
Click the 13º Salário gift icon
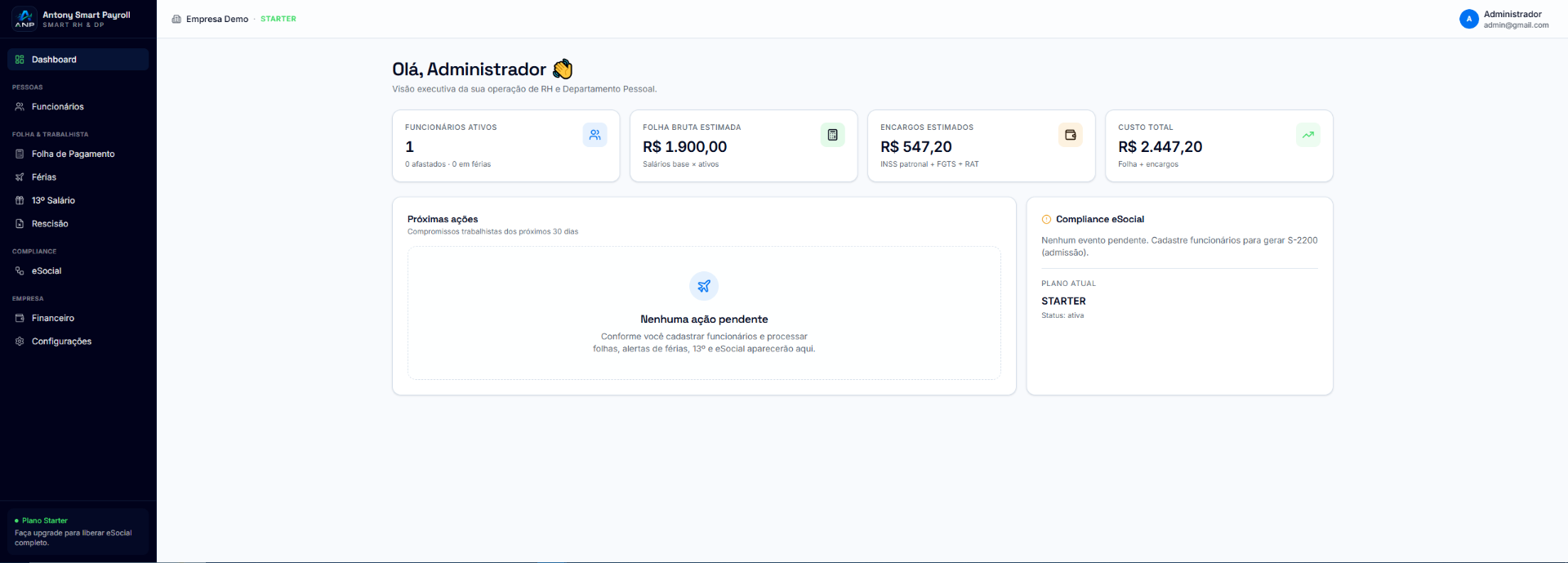(x=20, y=200)
